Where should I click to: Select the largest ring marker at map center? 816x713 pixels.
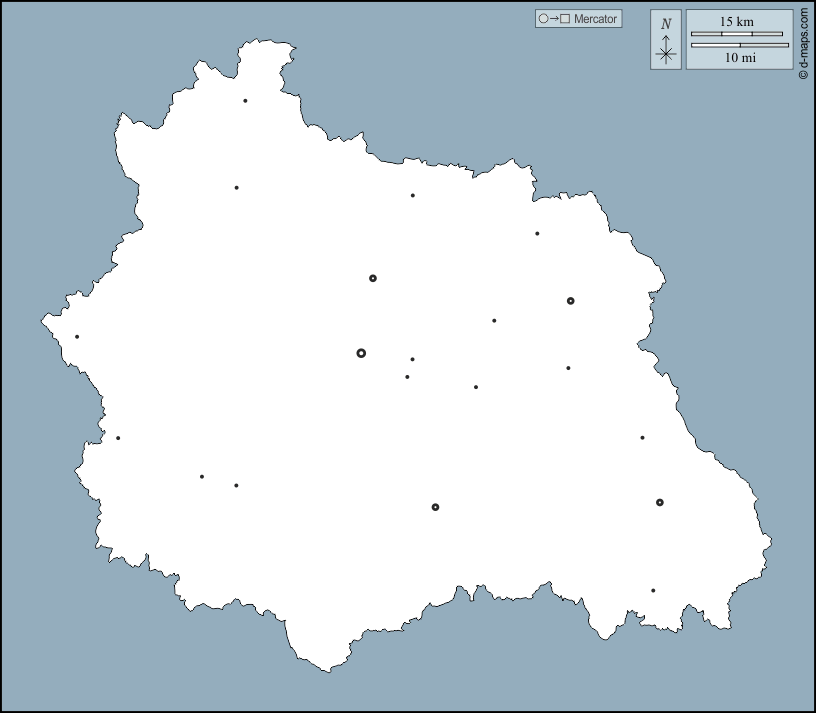361,353
